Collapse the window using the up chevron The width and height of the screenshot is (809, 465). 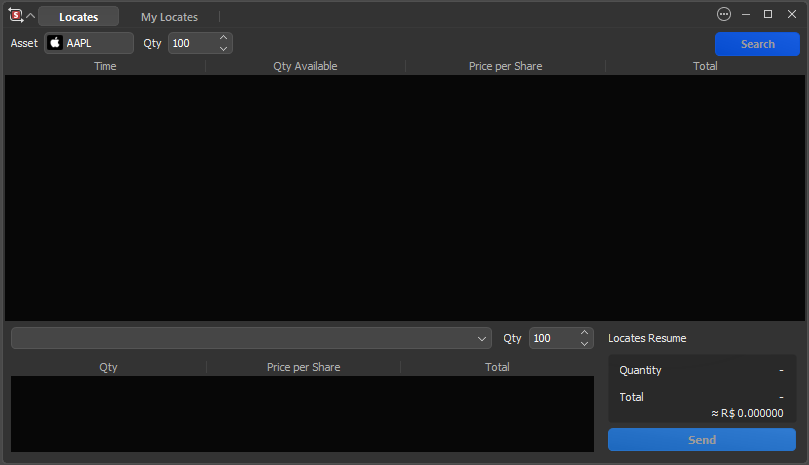coord(30,16)
